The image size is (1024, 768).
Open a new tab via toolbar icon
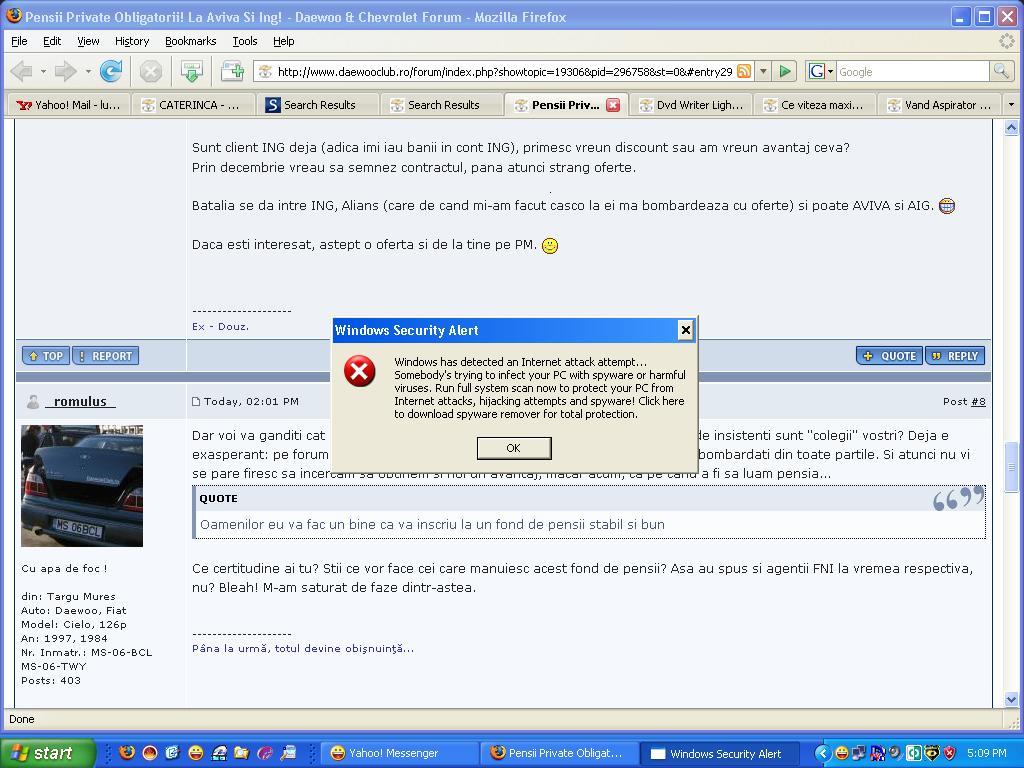click(232, 71)
